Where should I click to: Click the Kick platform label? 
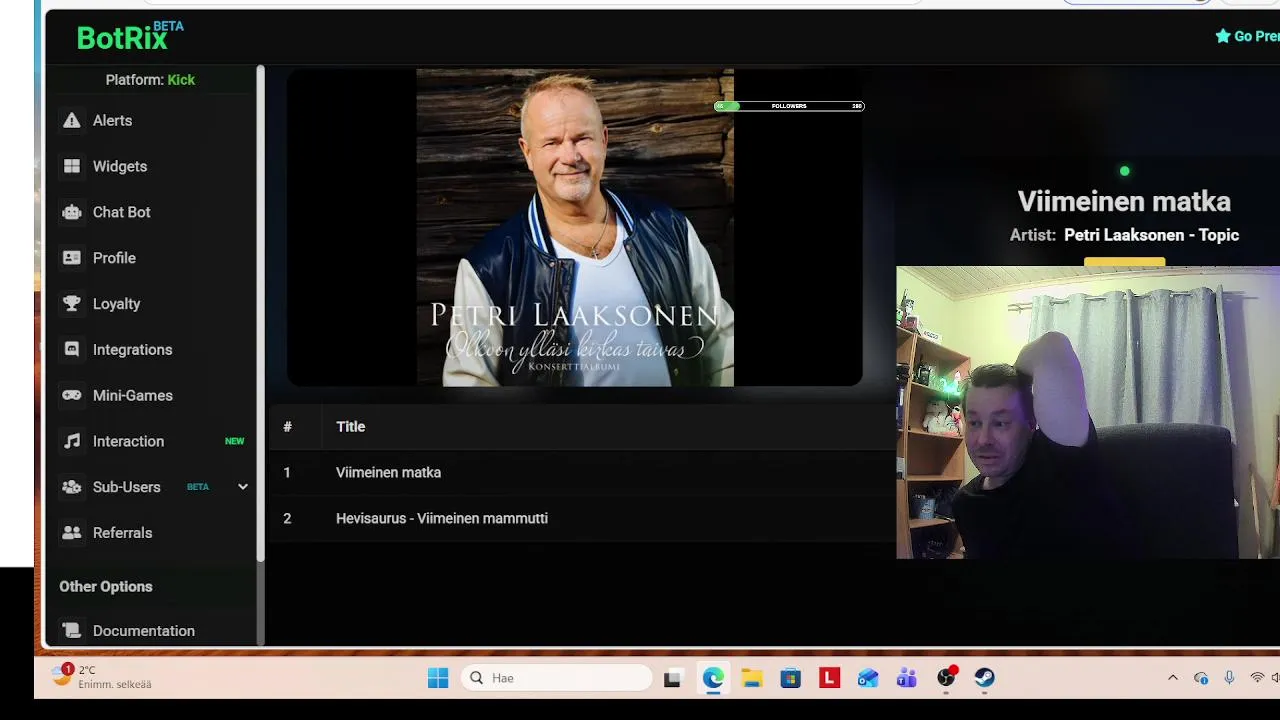[181, 80]
